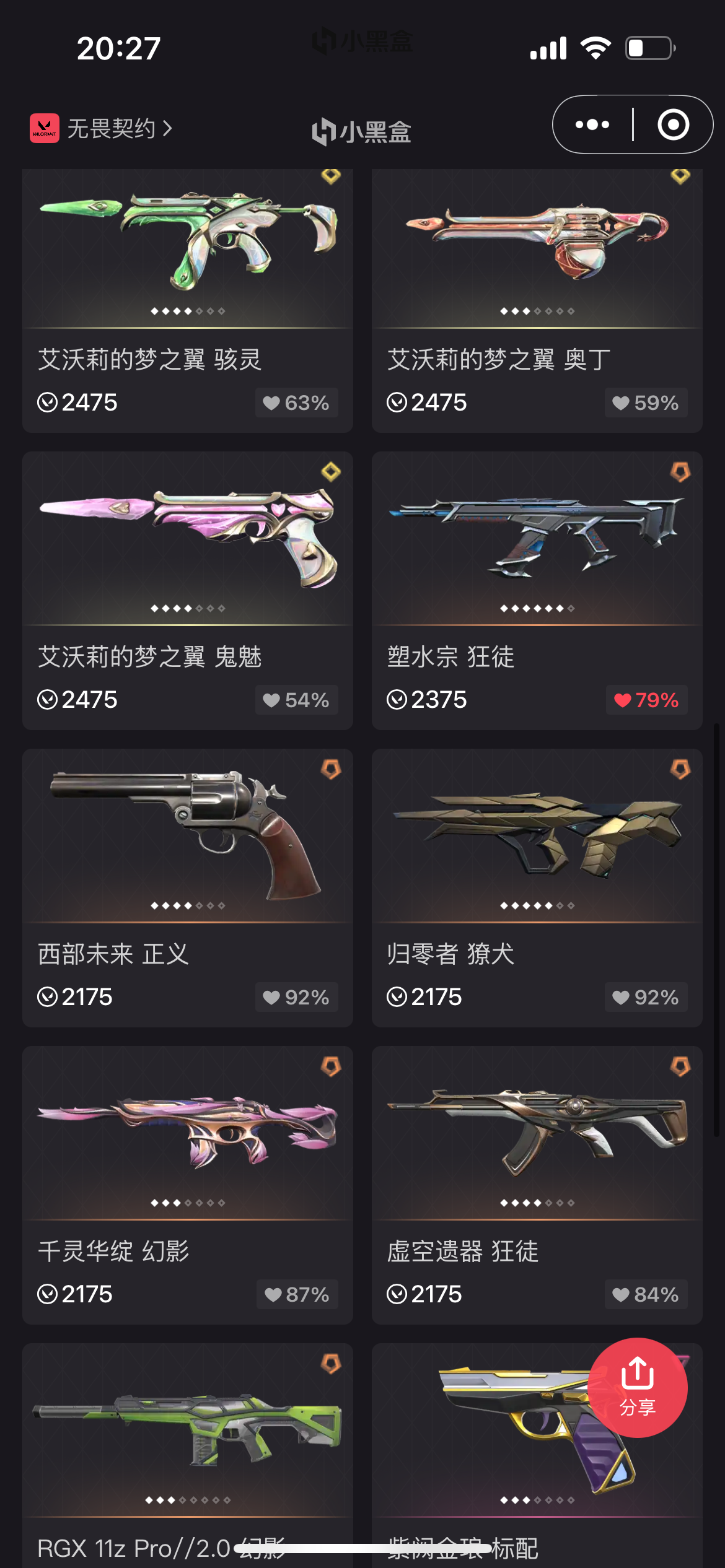Tap 92% heart on 归零者 獠犬
This screenshot has height=1568, width=725.
646,997
